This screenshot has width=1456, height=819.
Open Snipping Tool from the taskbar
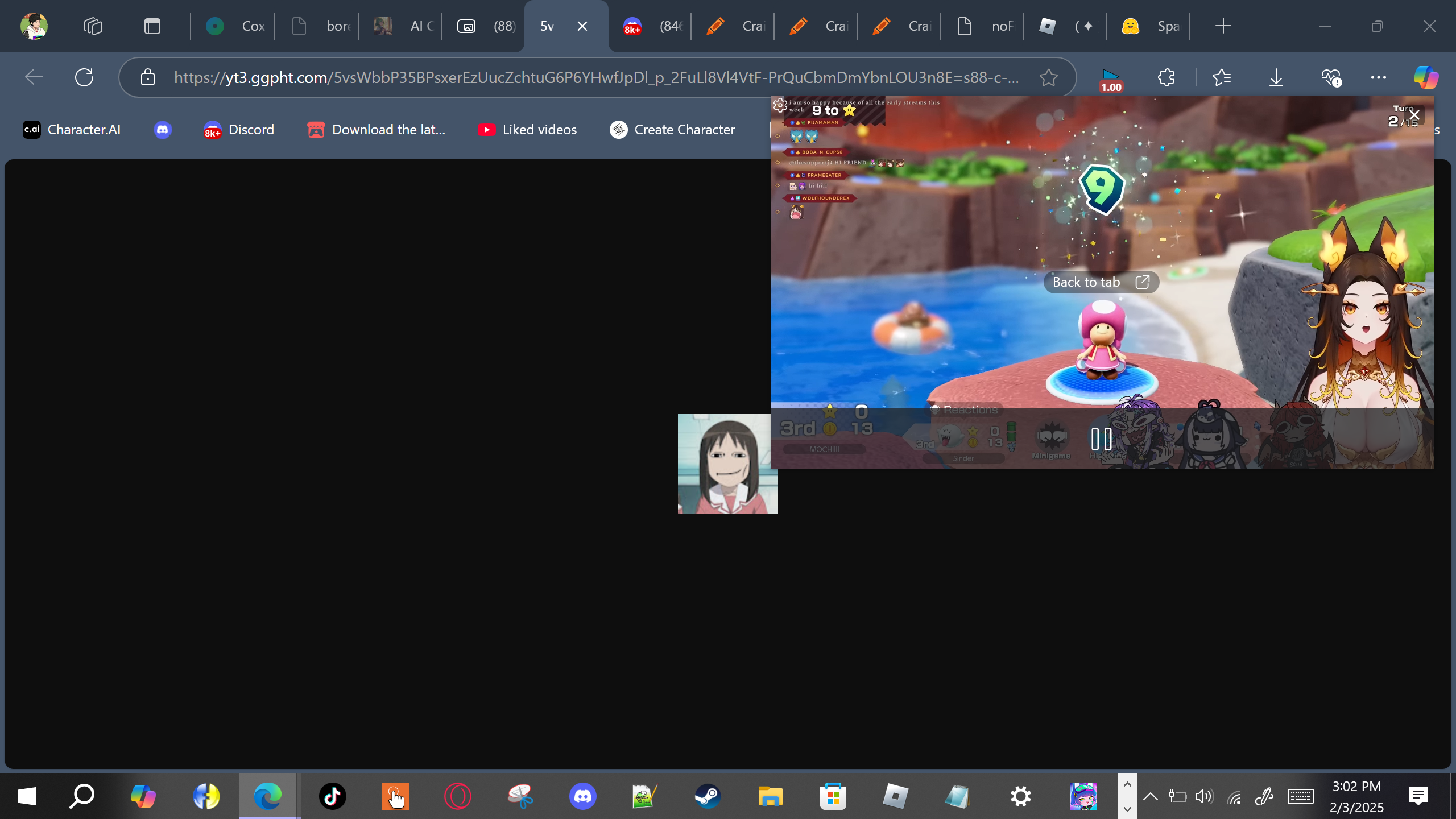click(520, 796)
